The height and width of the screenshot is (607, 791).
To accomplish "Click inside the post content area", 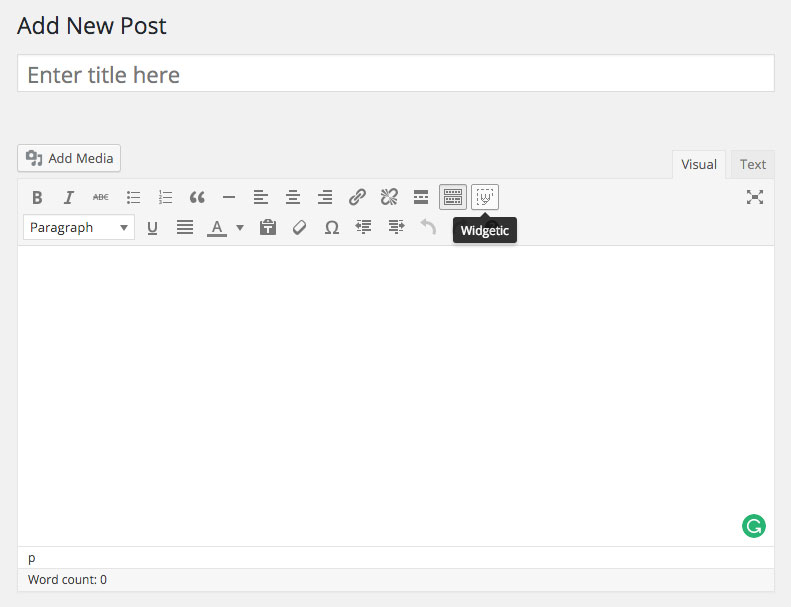I will [396, 396].
